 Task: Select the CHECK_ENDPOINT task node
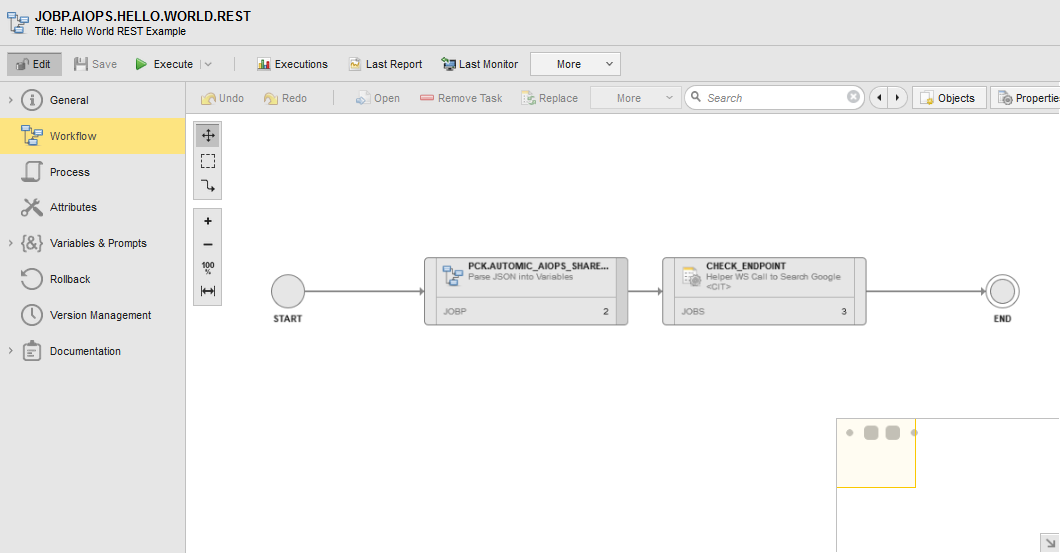pos(764,291)
